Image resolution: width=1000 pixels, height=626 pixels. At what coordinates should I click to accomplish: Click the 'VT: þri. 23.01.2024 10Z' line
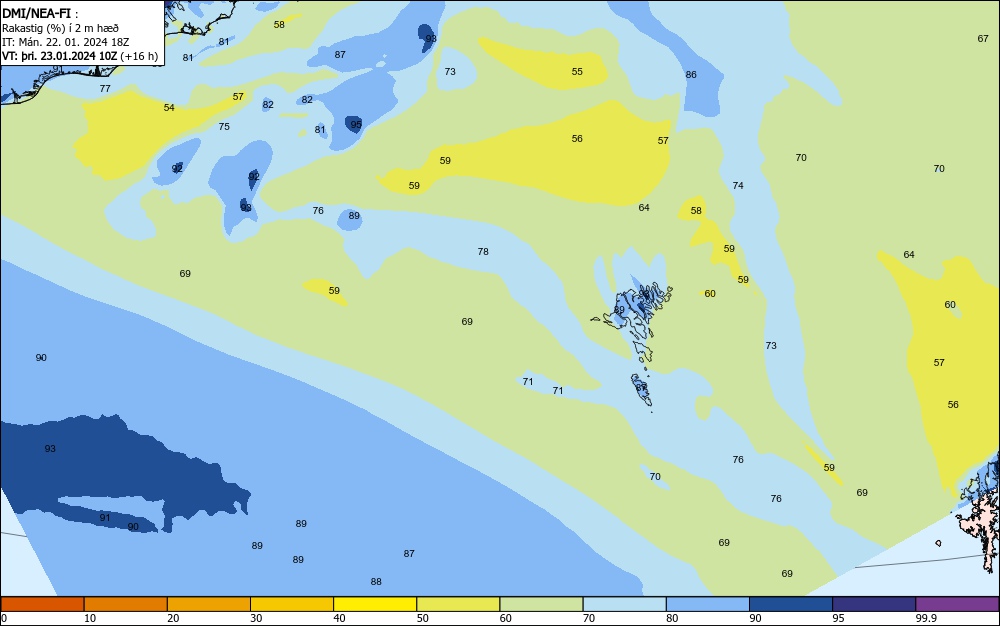click(x=59, y=55)
